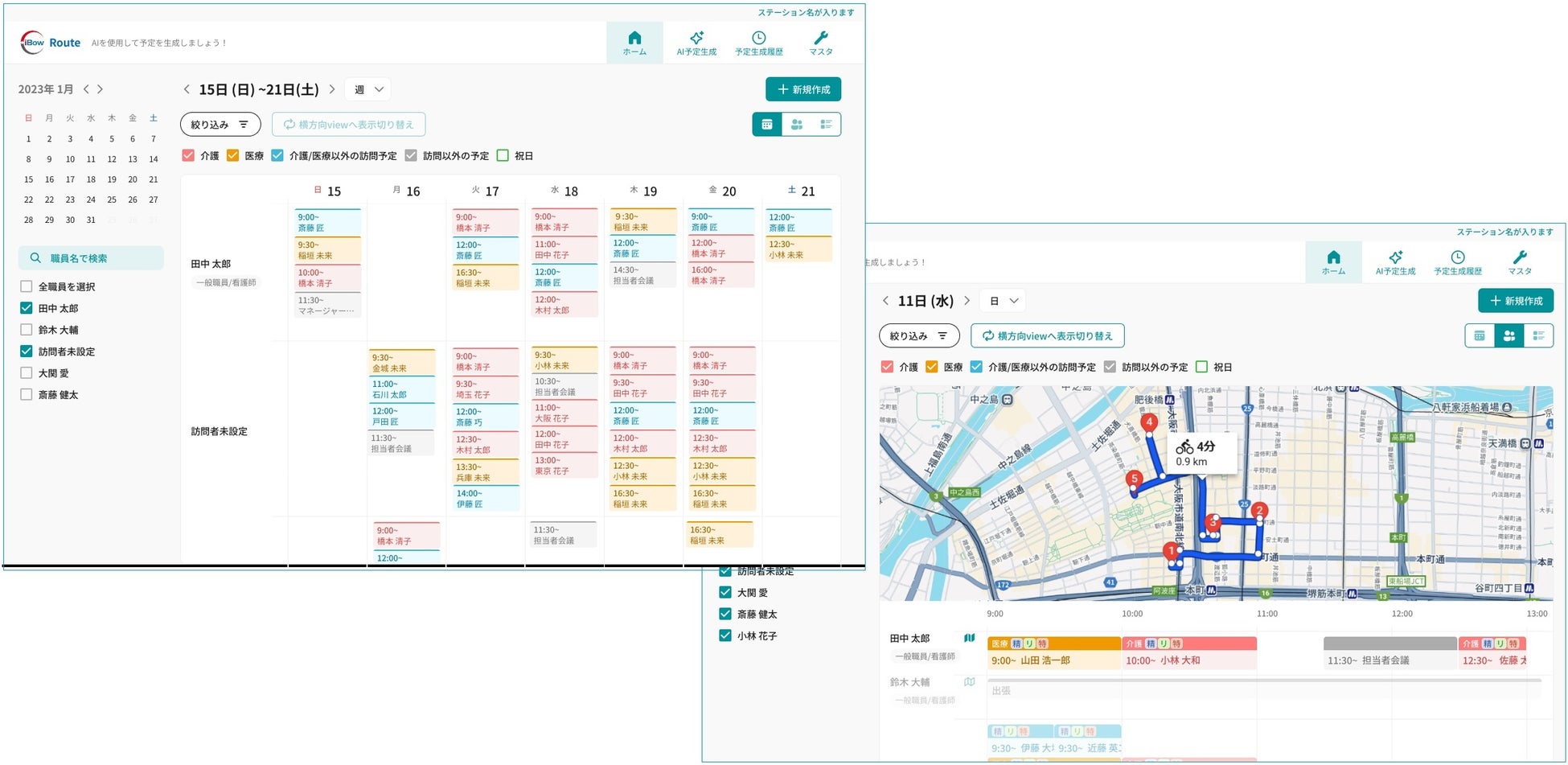The image size is (1568, 765).
Task: Click 横方向viewへ表示切り替え in weekly window
Action: (x=348, y=125)
